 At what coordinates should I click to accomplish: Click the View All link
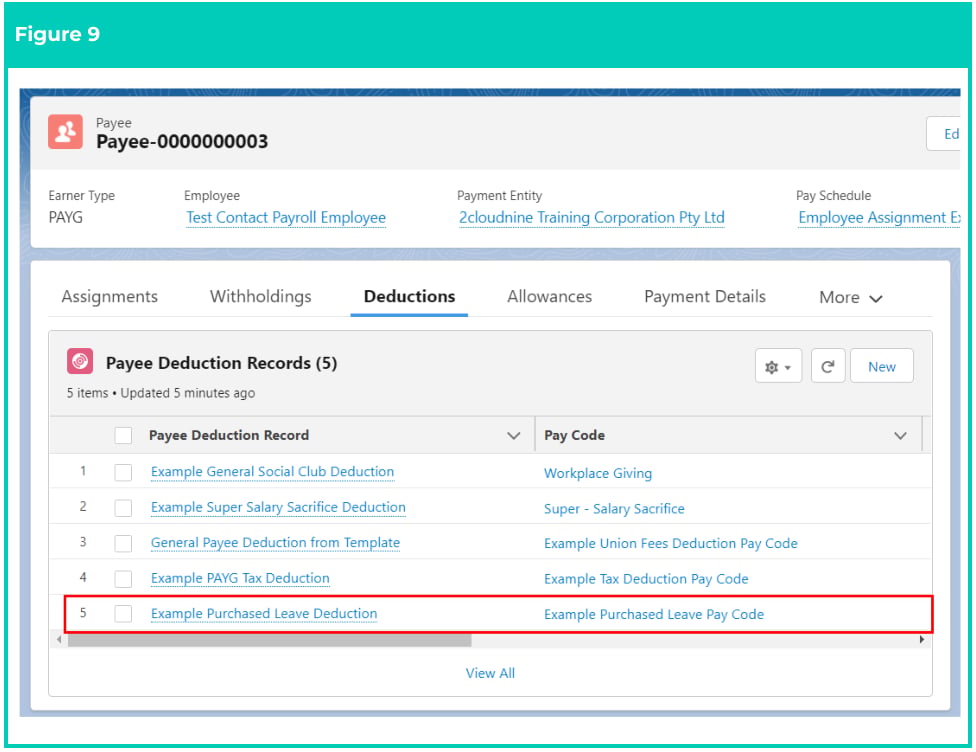[490, 673]
